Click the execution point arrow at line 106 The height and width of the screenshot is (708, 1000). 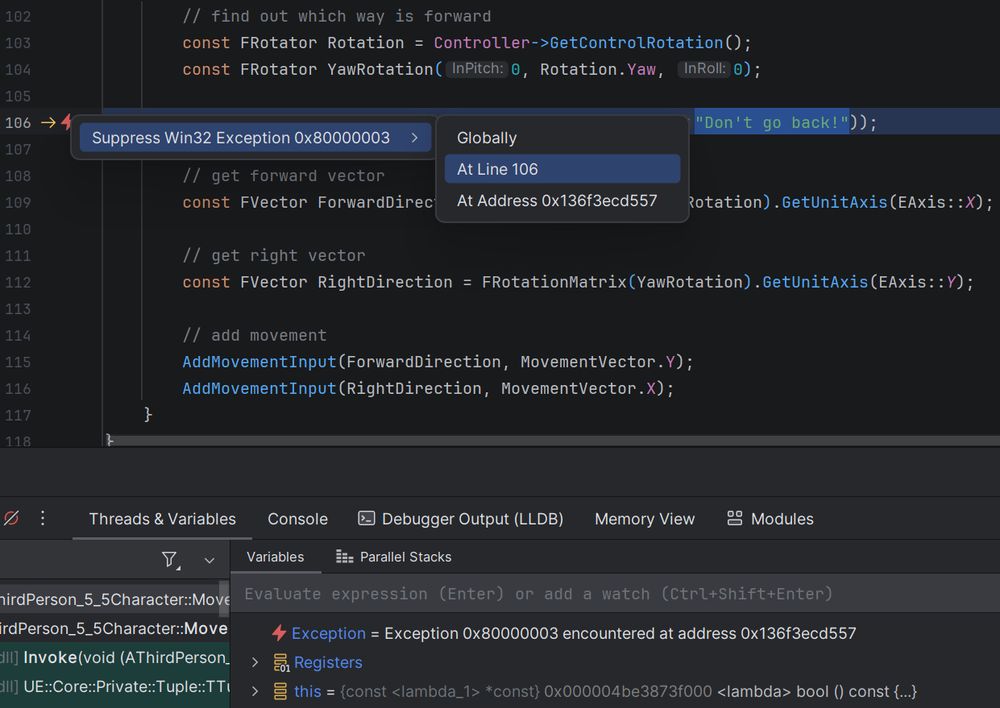(48, 122)
